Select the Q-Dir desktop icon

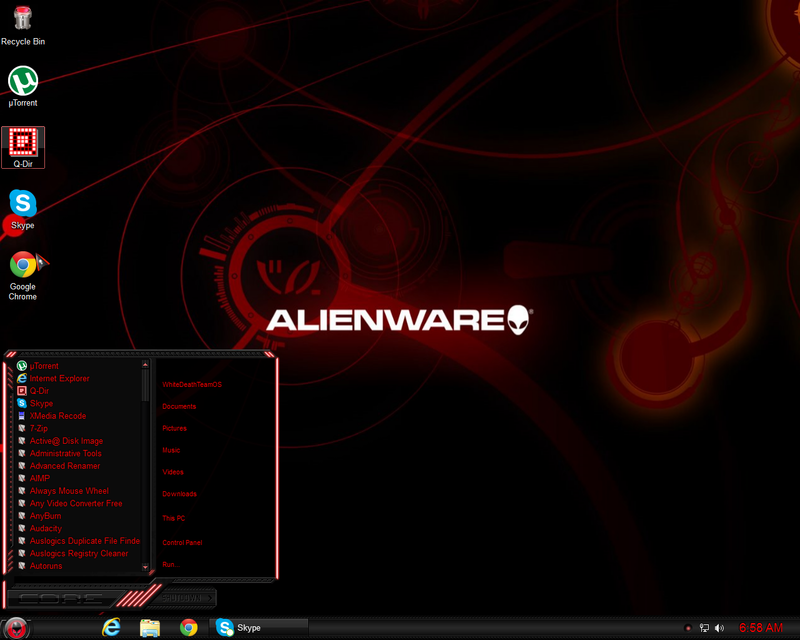coord(22,147)
